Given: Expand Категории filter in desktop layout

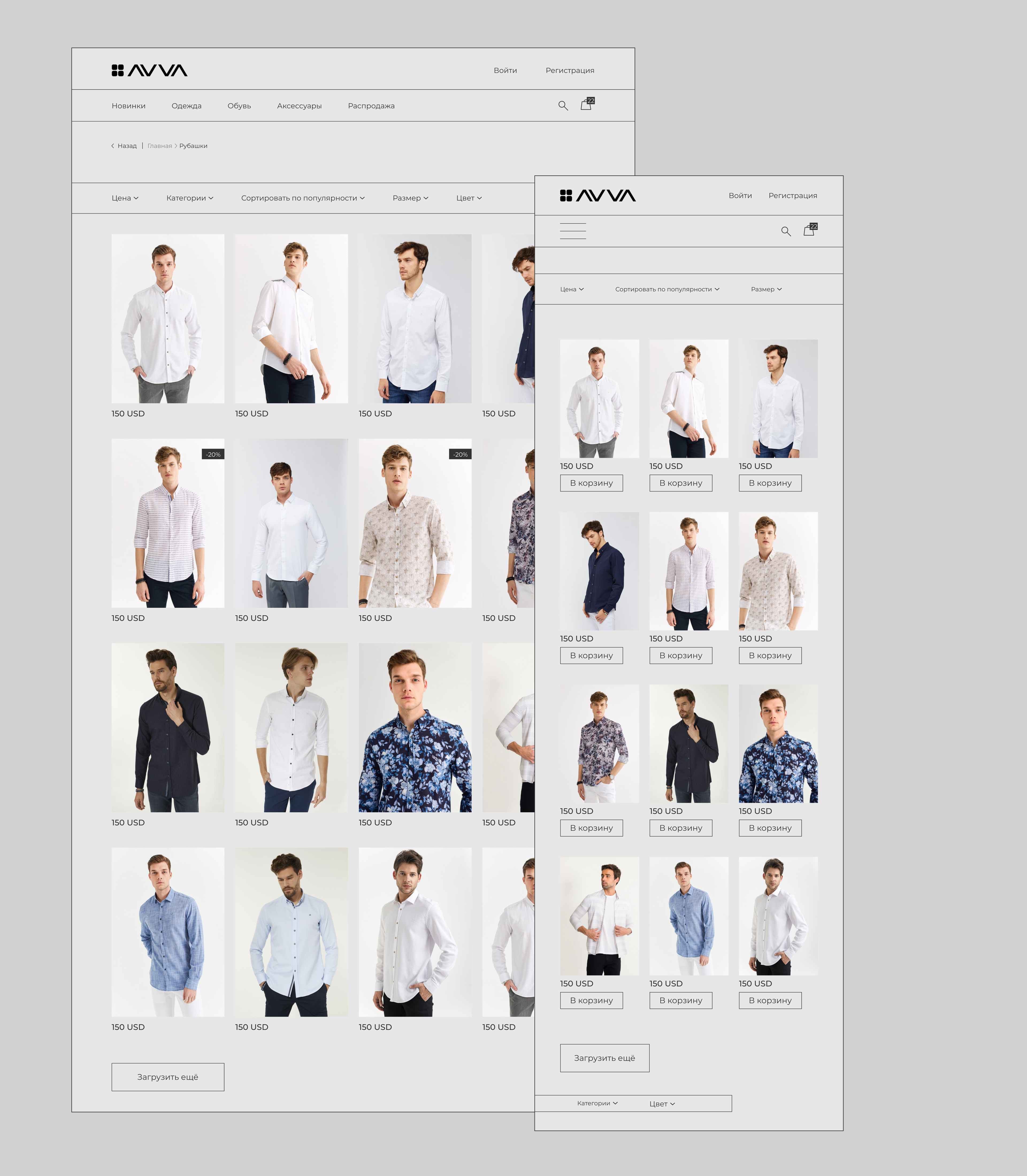Looking at the screenshot, I should [190, 198].
